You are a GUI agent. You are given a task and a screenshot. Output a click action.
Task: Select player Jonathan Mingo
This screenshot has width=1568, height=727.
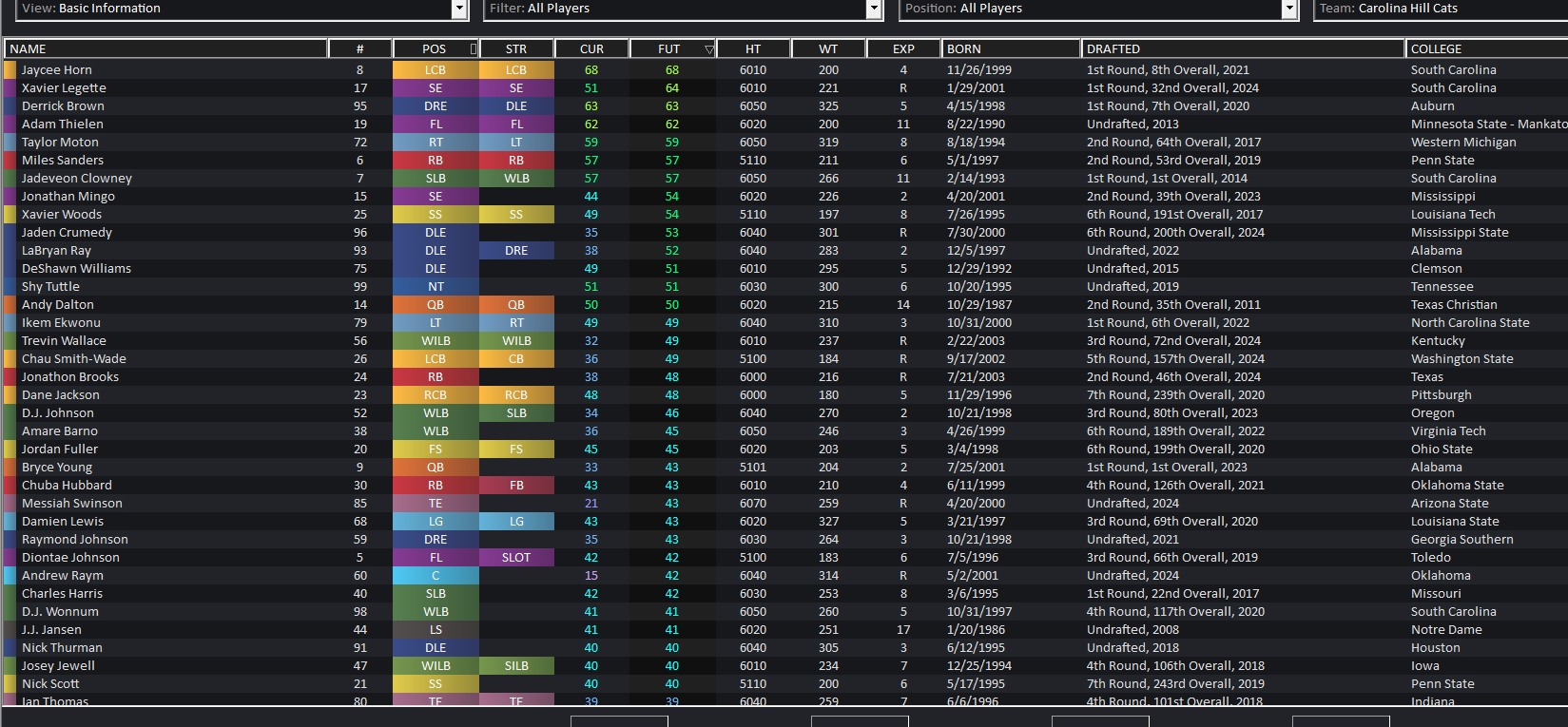[x=68, y=196]
